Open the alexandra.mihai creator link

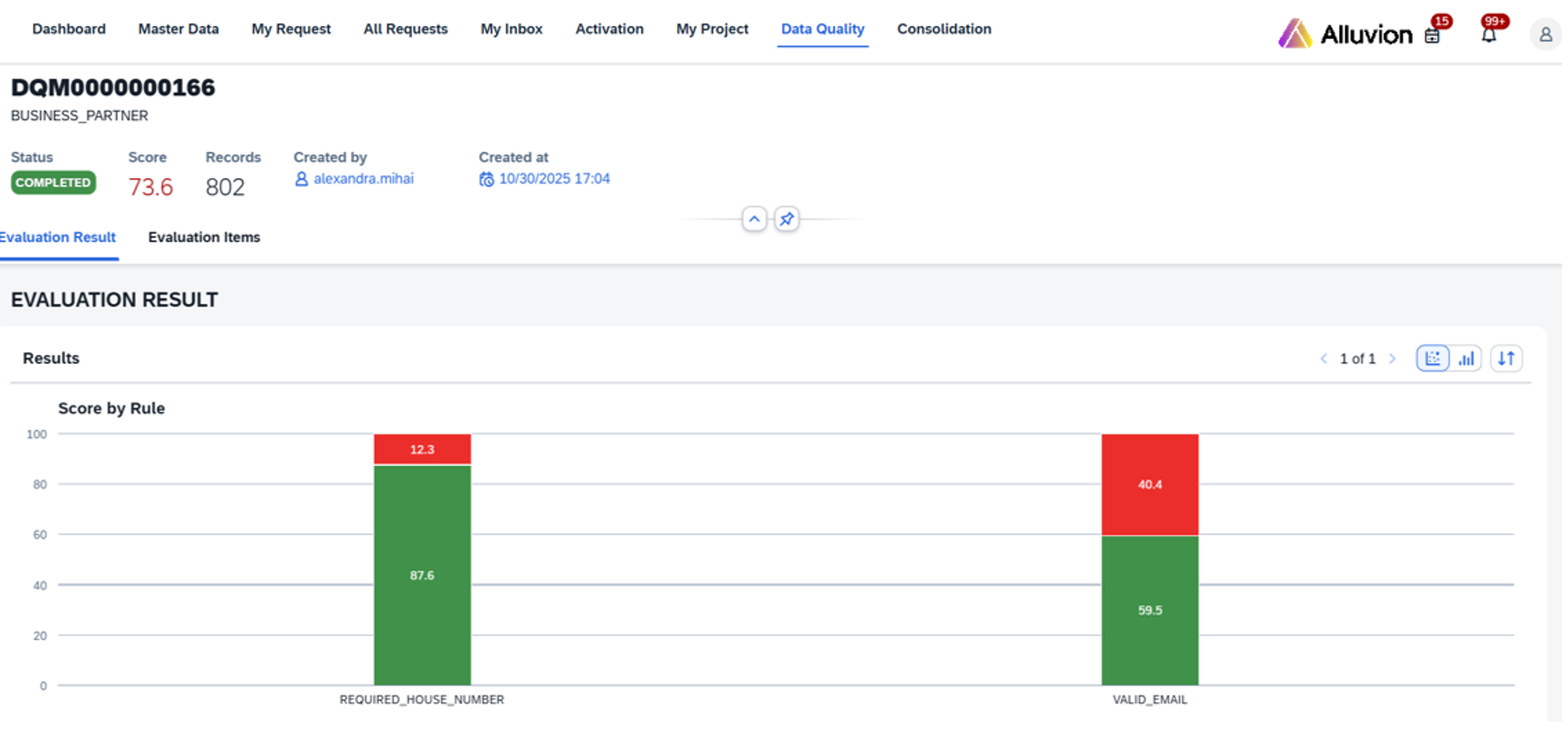pyautogui.click(x=363, y=179)
